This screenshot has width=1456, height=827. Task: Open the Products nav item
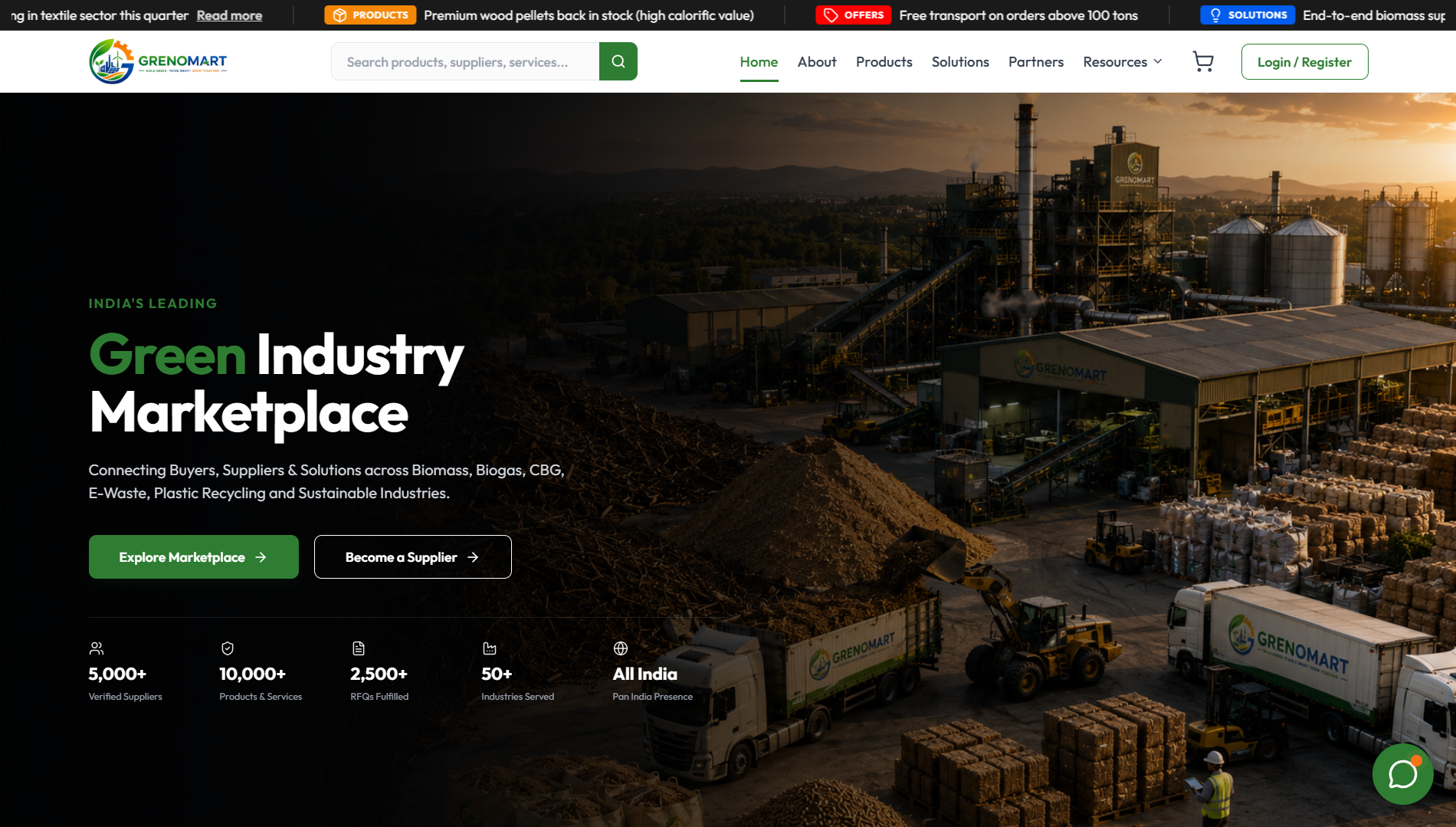884,62
